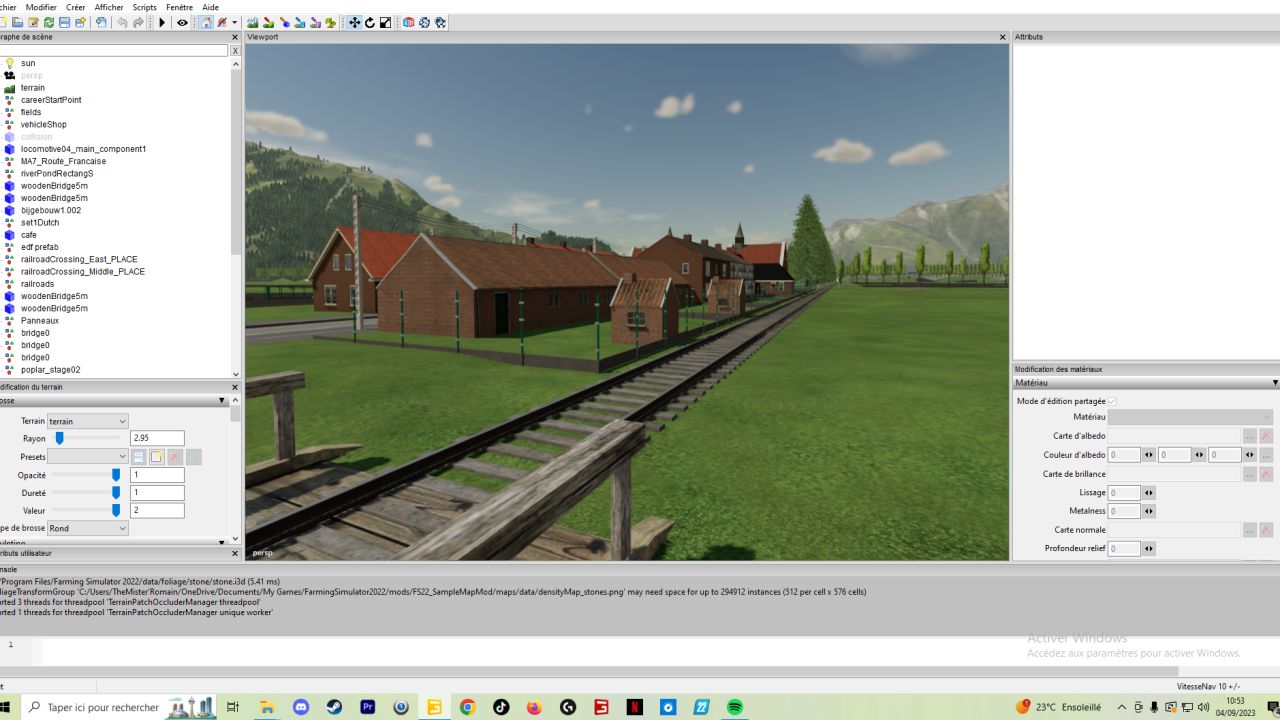This screenshot has height=720, width=1280.
Task: Select poplar_stage02 in scene graph
Action: pyautogui.click(x=50, y=370)
